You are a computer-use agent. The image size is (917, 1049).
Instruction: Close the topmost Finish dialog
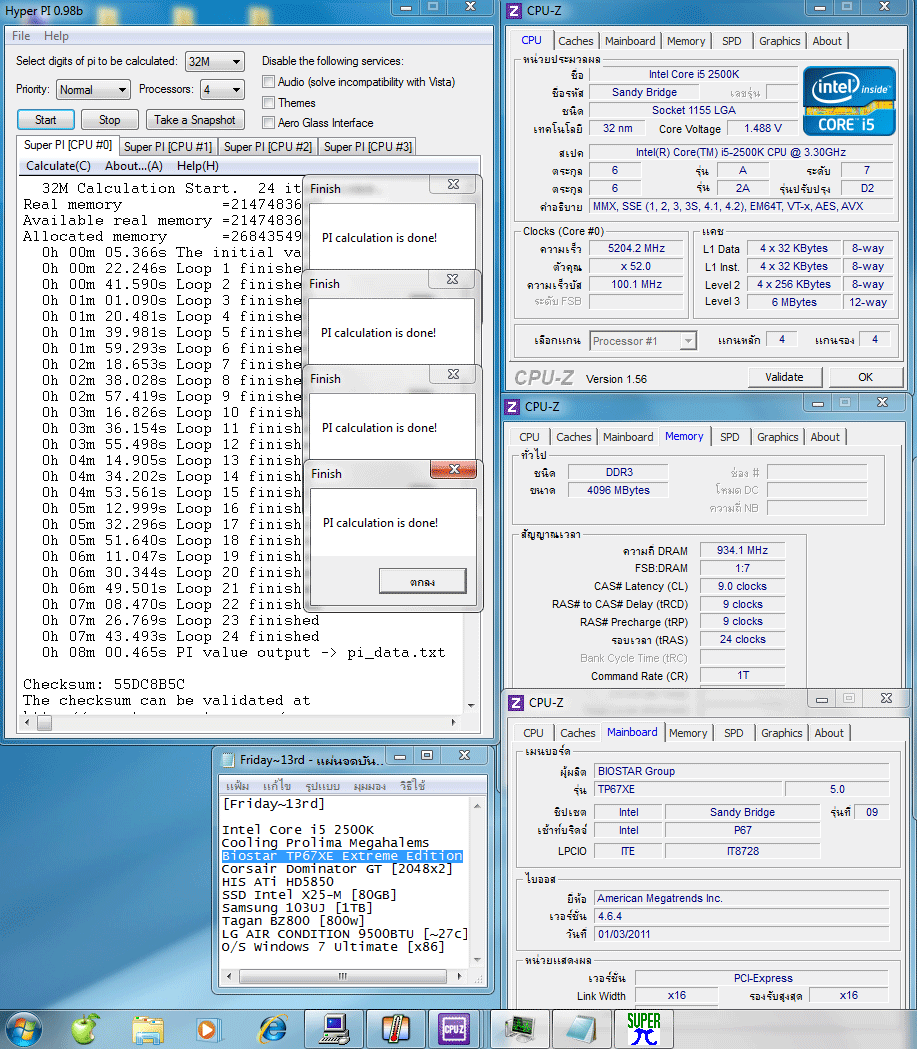point(453,184)
